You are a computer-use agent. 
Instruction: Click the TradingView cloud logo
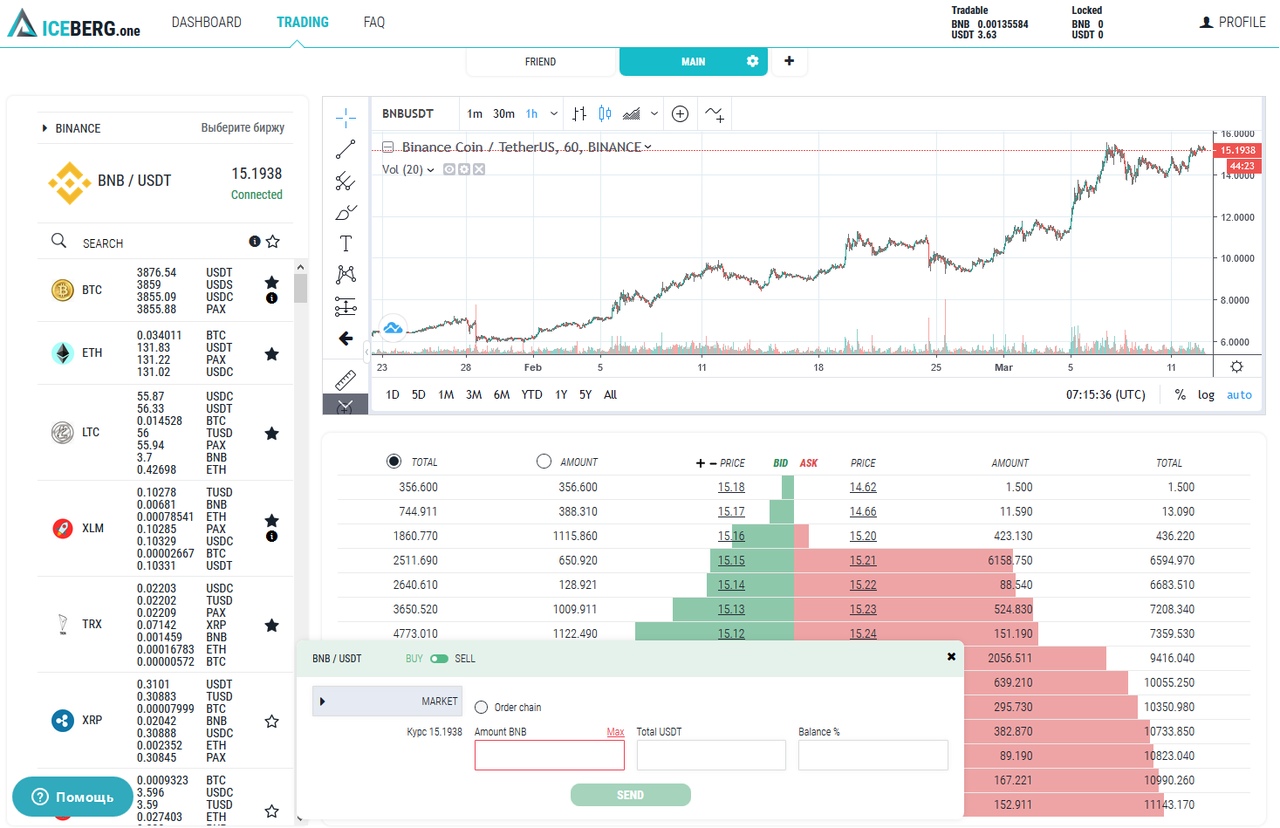click(x=393, y=328)
